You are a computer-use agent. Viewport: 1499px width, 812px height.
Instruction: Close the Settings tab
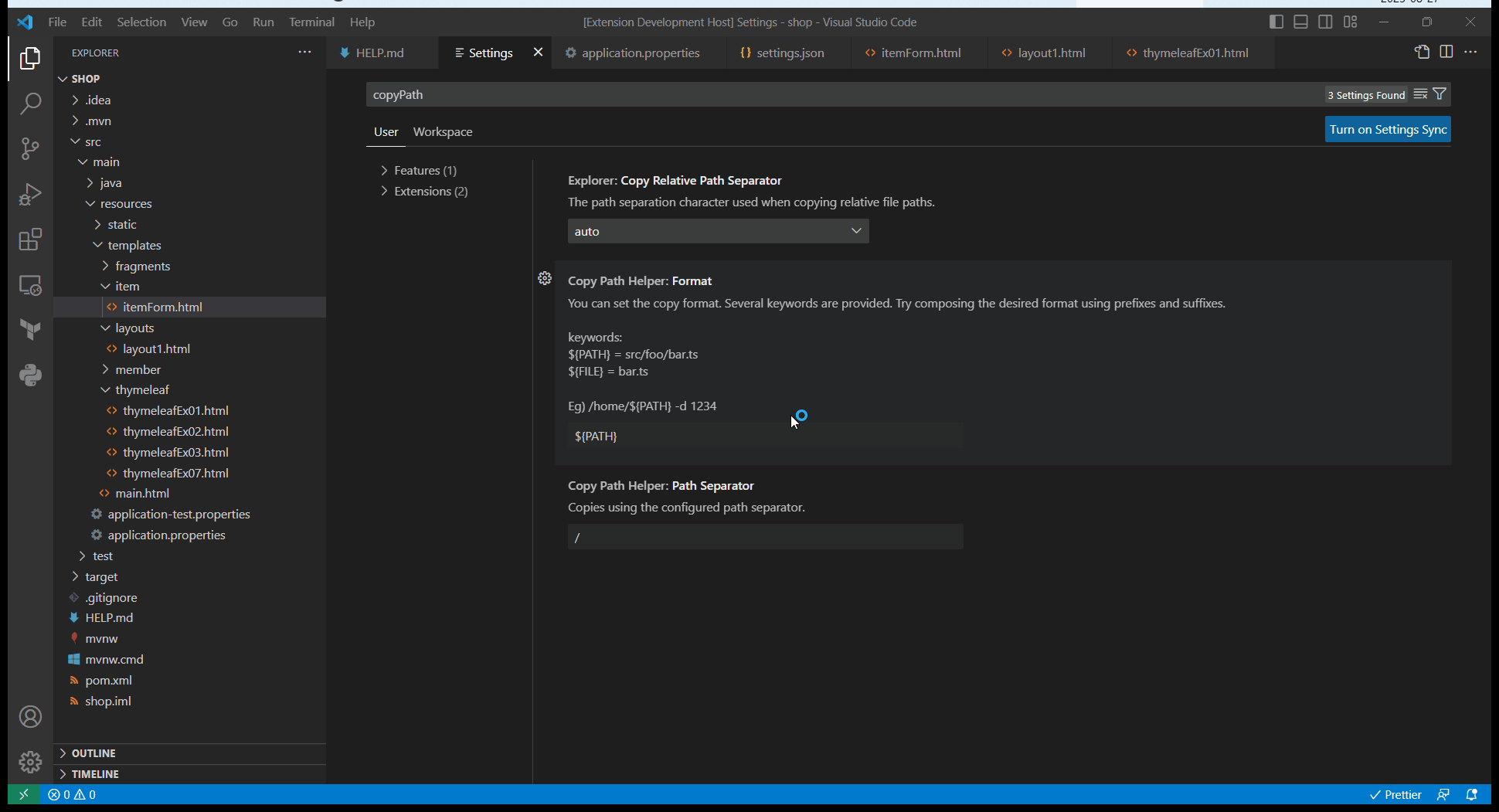pyautogui.click(x=538, y=52)
